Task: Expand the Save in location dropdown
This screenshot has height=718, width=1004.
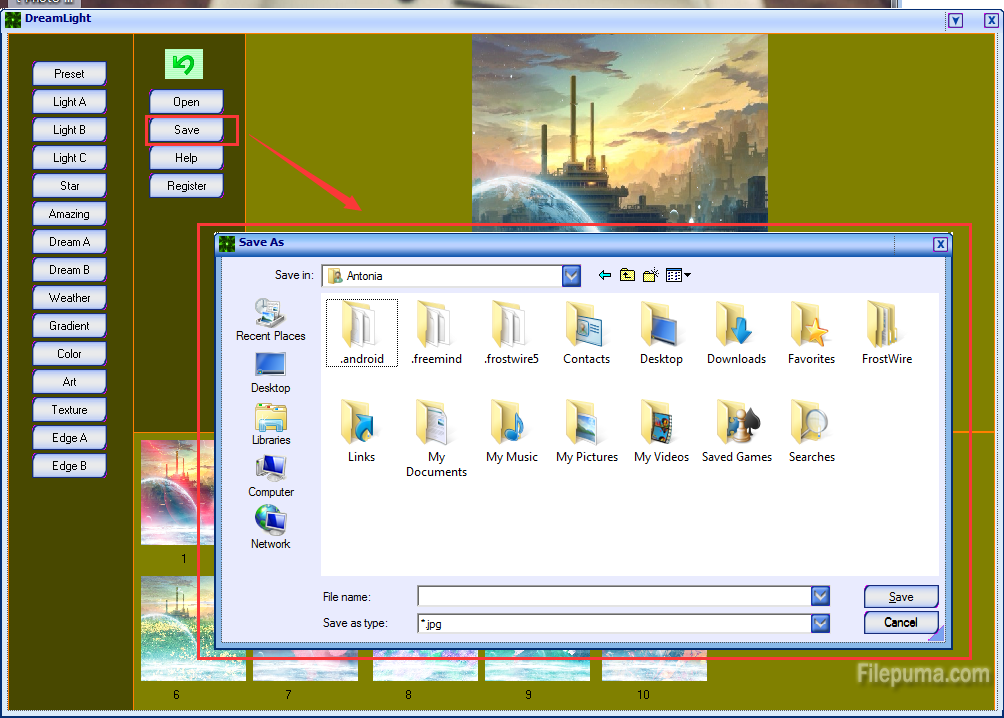Action: coord(571,276)
